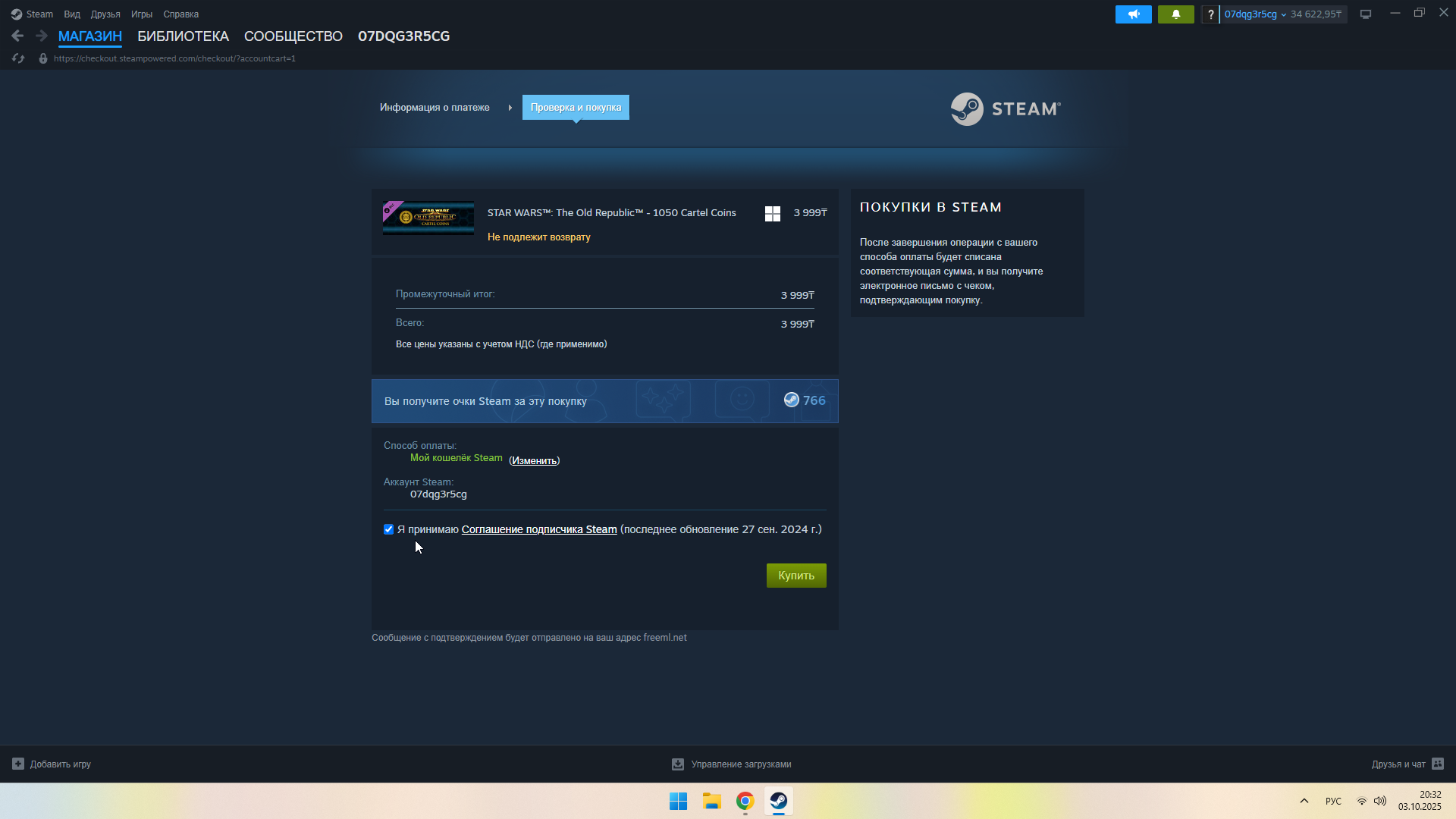Click the forward navigation arrow
This screenshot has height=819, width=1456.
coord(42,36)
